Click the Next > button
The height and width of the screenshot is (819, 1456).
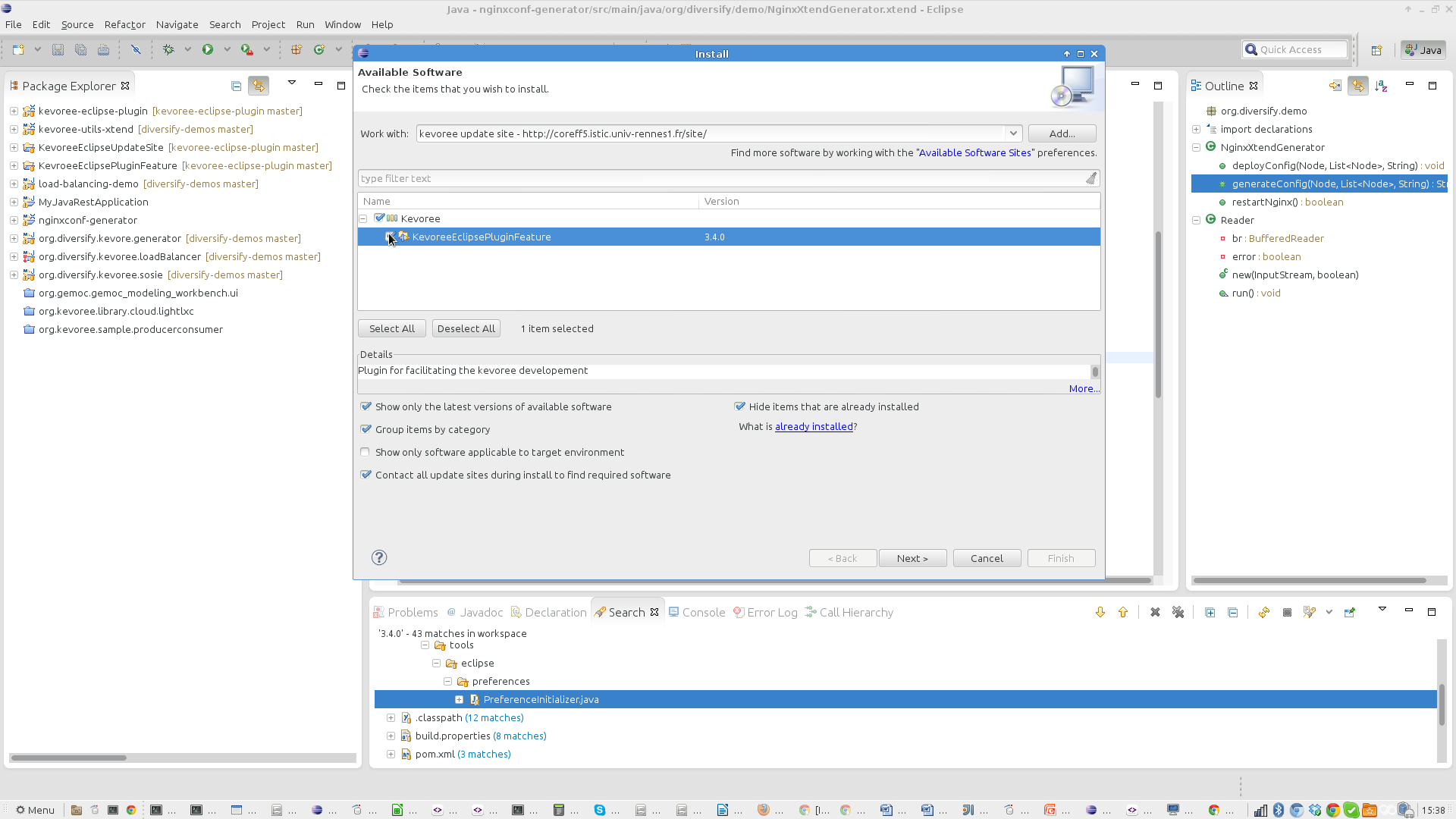912,558
